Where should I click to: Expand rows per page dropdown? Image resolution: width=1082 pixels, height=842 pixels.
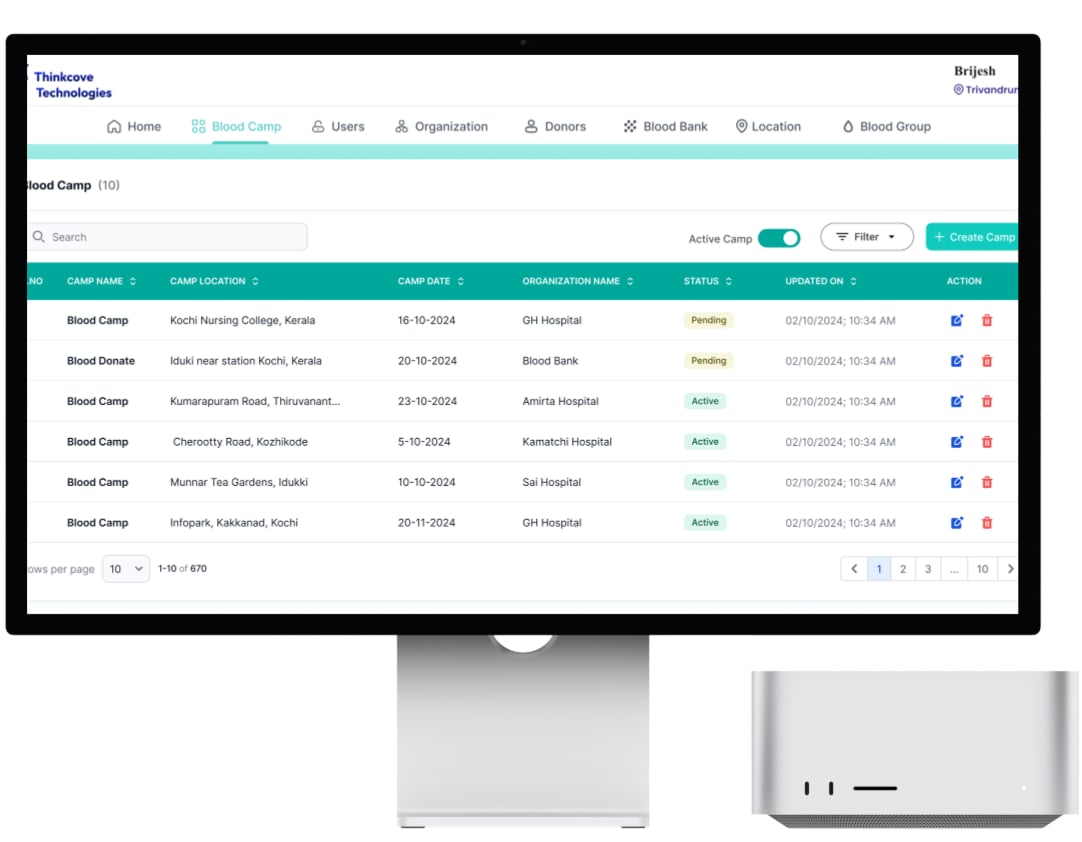pos(126,569)
